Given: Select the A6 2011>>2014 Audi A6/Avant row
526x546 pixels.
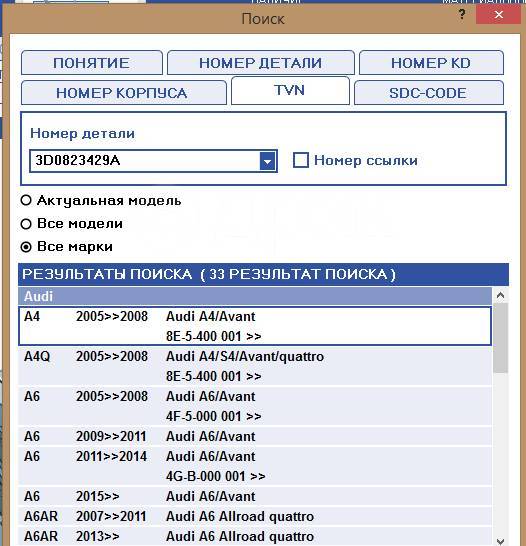Looking at the screenshot, I should pyautogui.click(x=255, y=466).
